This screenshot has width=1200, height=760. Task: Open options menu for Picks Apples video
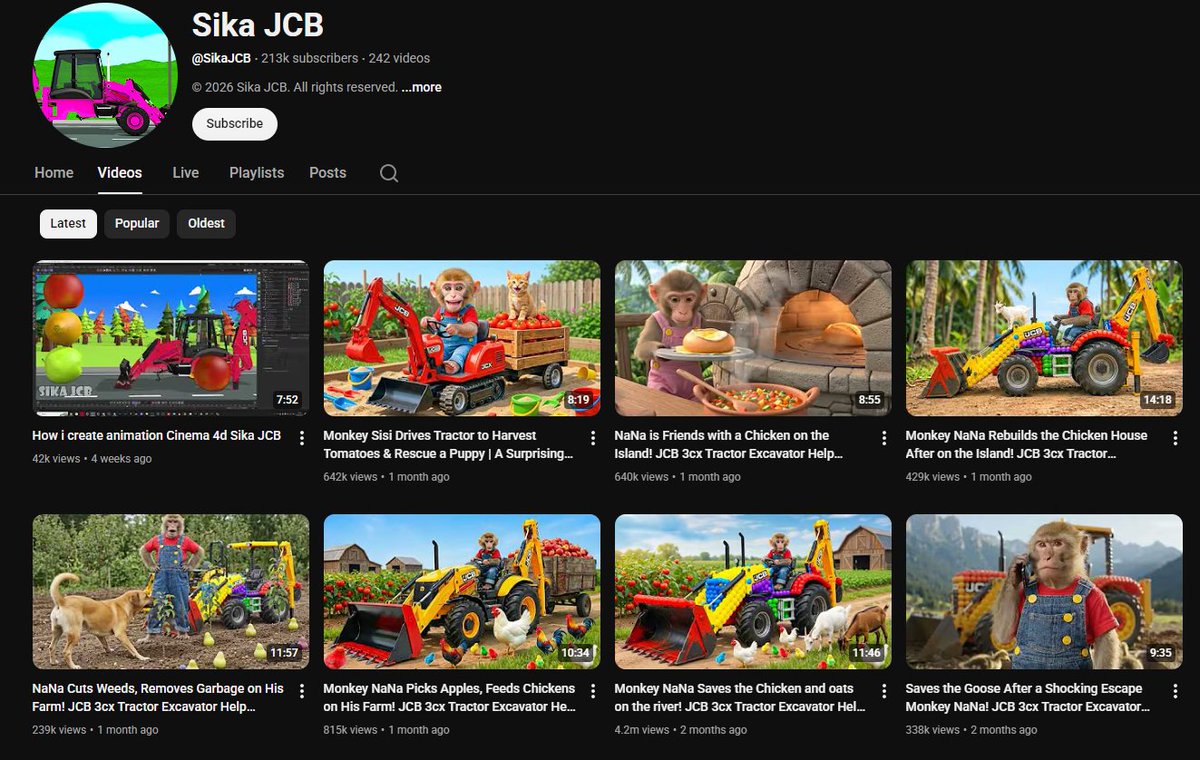pos(593,692)
